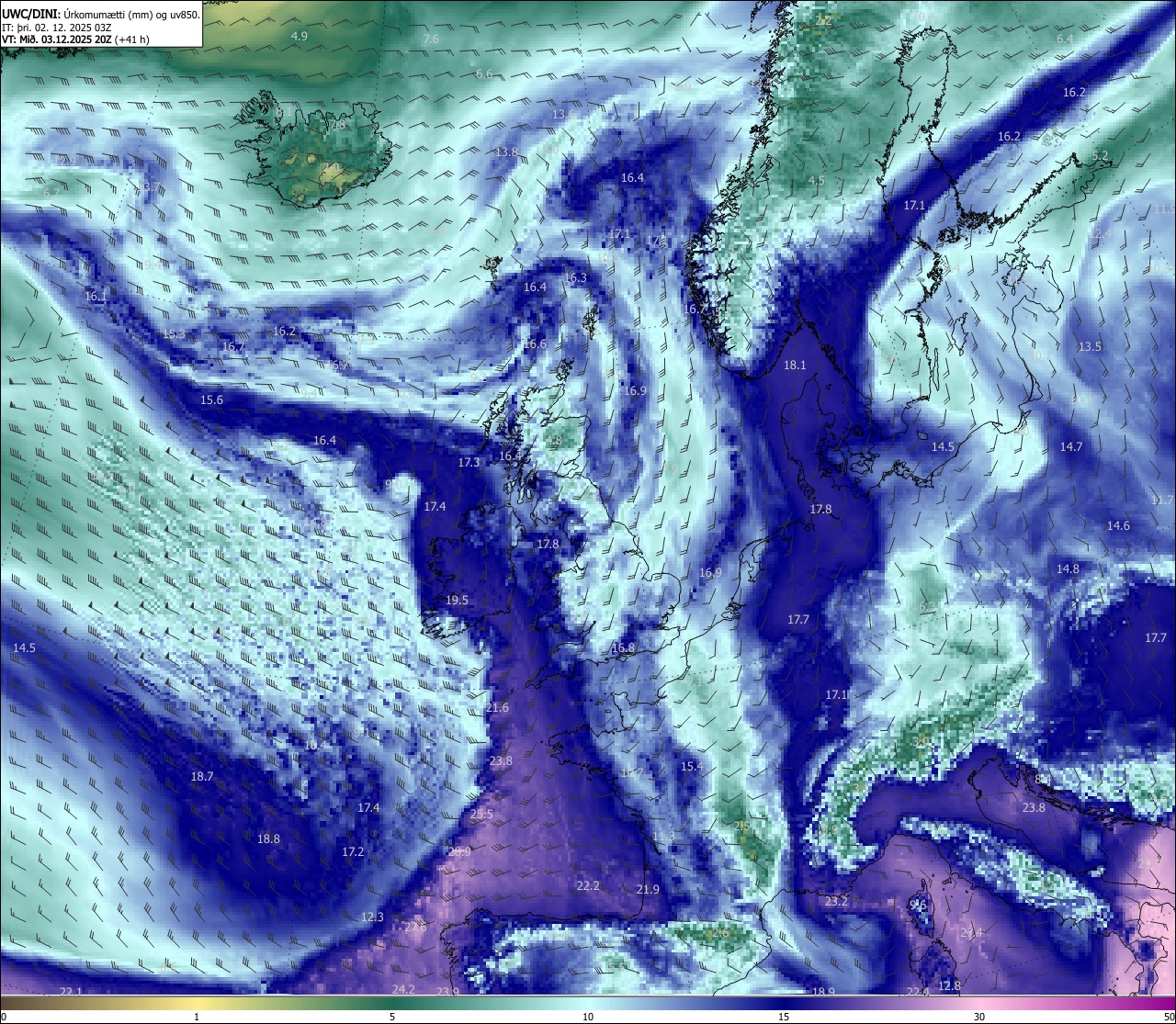Screen dimensions: 1176x1024
Task: Select the 14.7 value over the Baltic states
Action: tap(1071, 446)
